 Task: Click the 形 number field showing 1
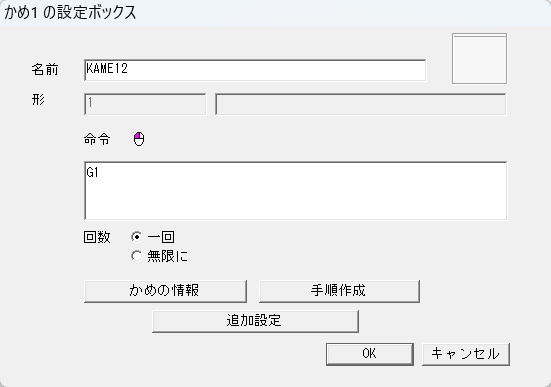(145, 104)
